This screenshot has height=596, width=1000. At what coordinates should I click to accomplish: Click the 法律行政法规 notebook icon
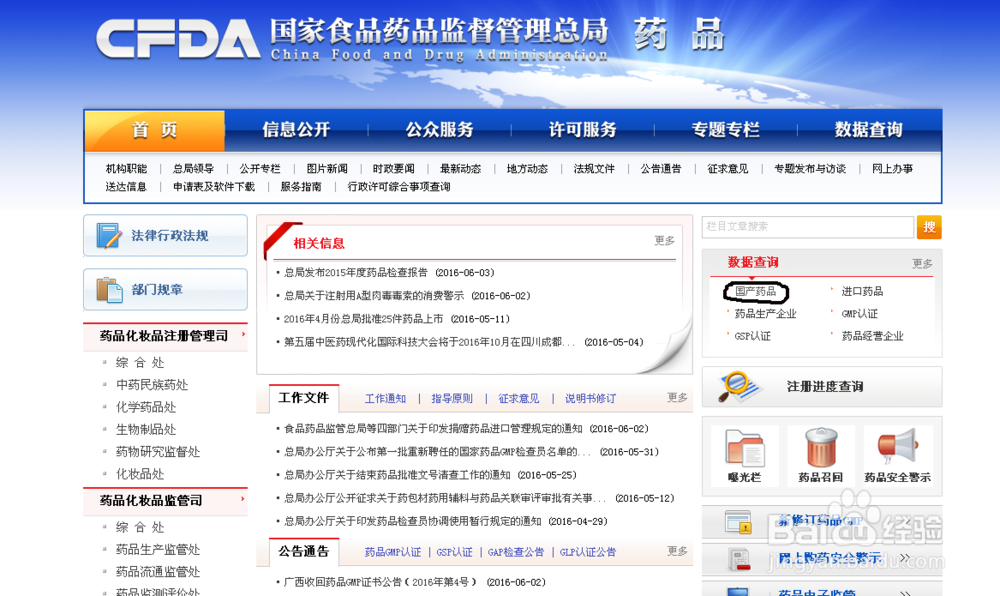click(108, 235)
